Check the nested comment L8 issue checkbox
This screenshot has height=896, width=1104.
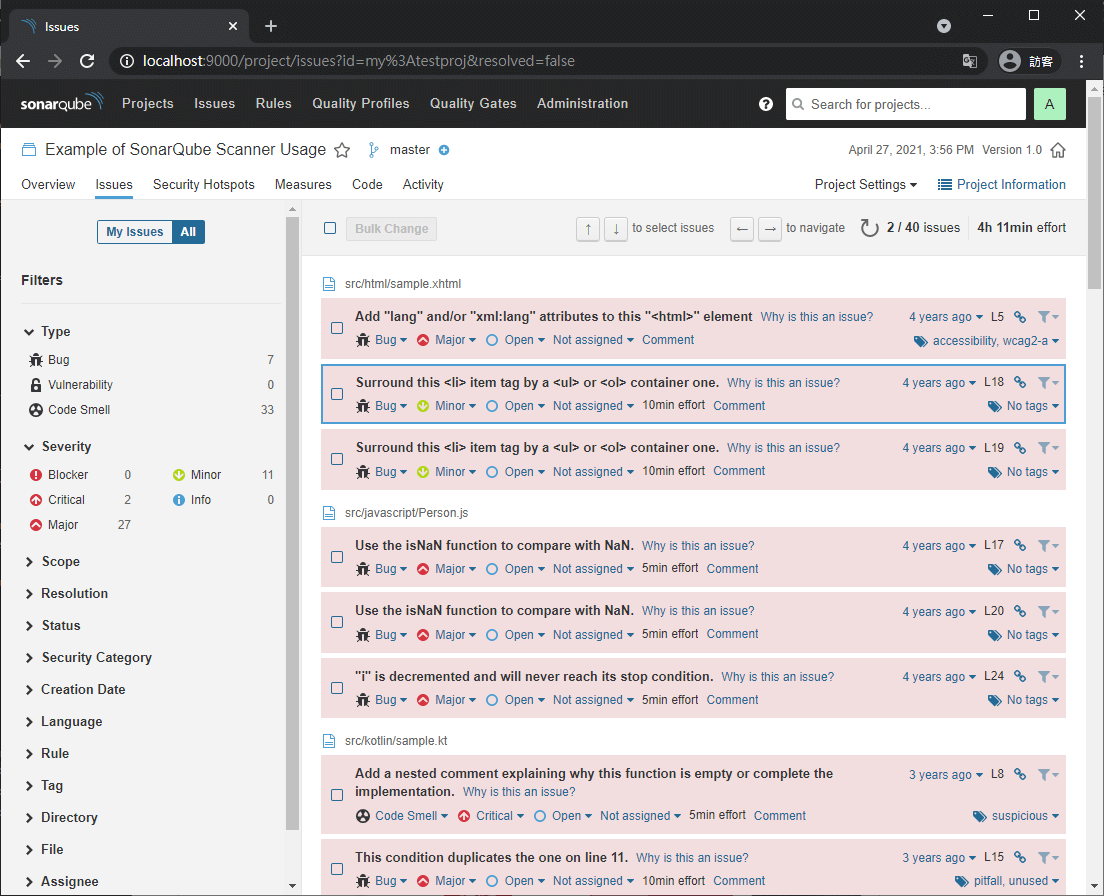(337, 795)
